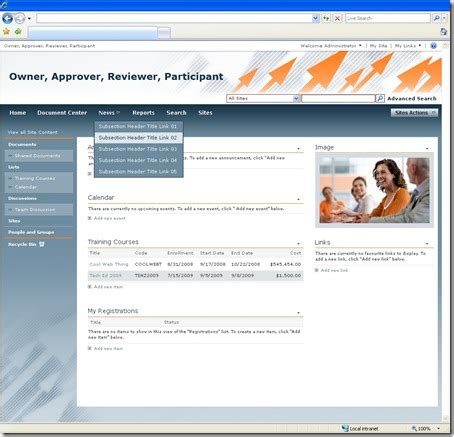The height and width of the screenshot is (437, 454).
Task: Open the Site Actions button menu
Action: point(414,113)
